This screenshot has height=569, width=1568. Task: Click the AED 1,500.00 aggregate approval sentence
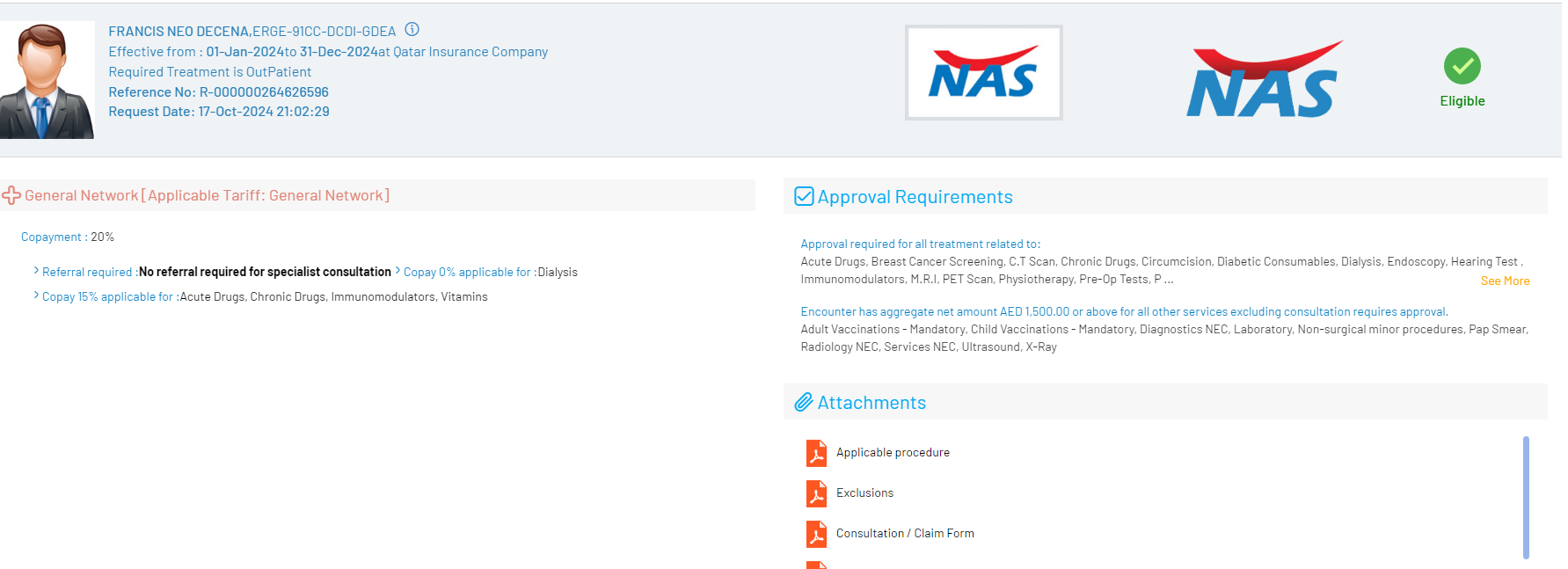(x=1124, y=311)
